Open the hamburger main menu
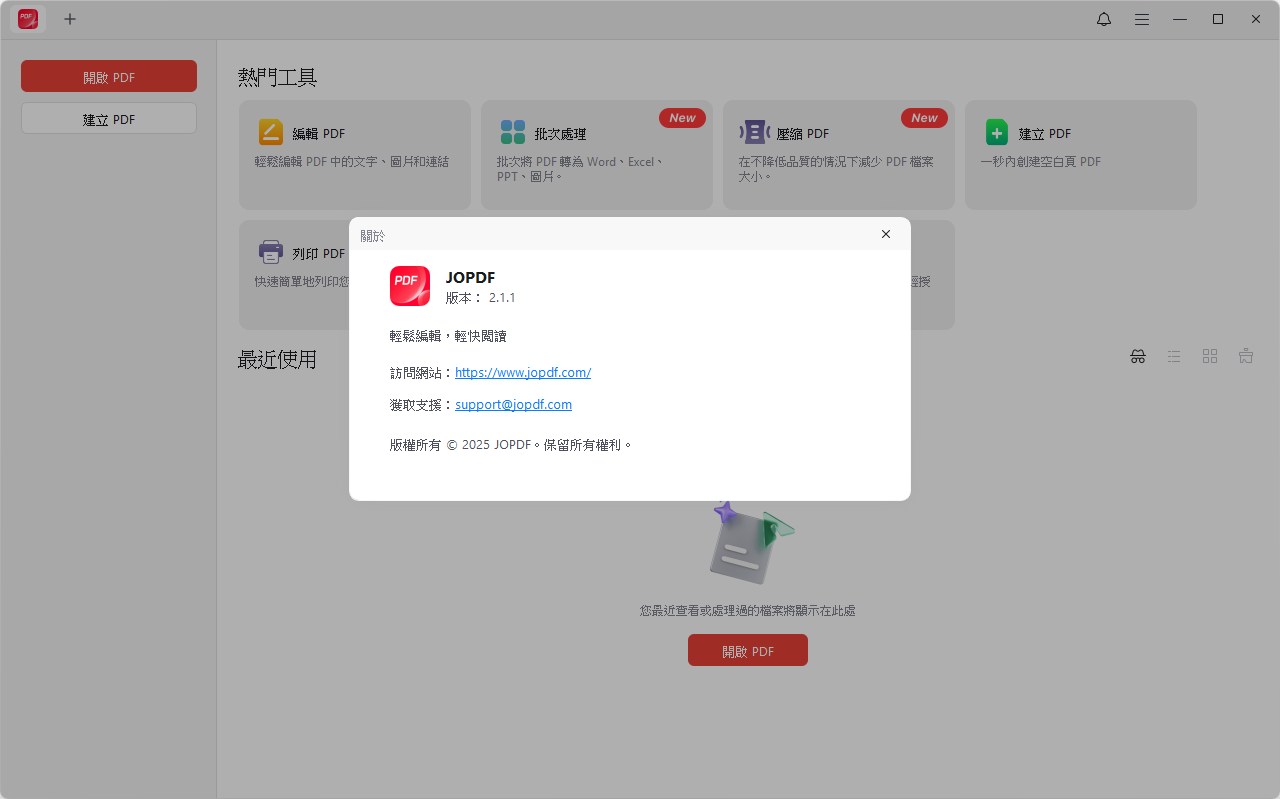1280x799 pixels. [1142, 19]
